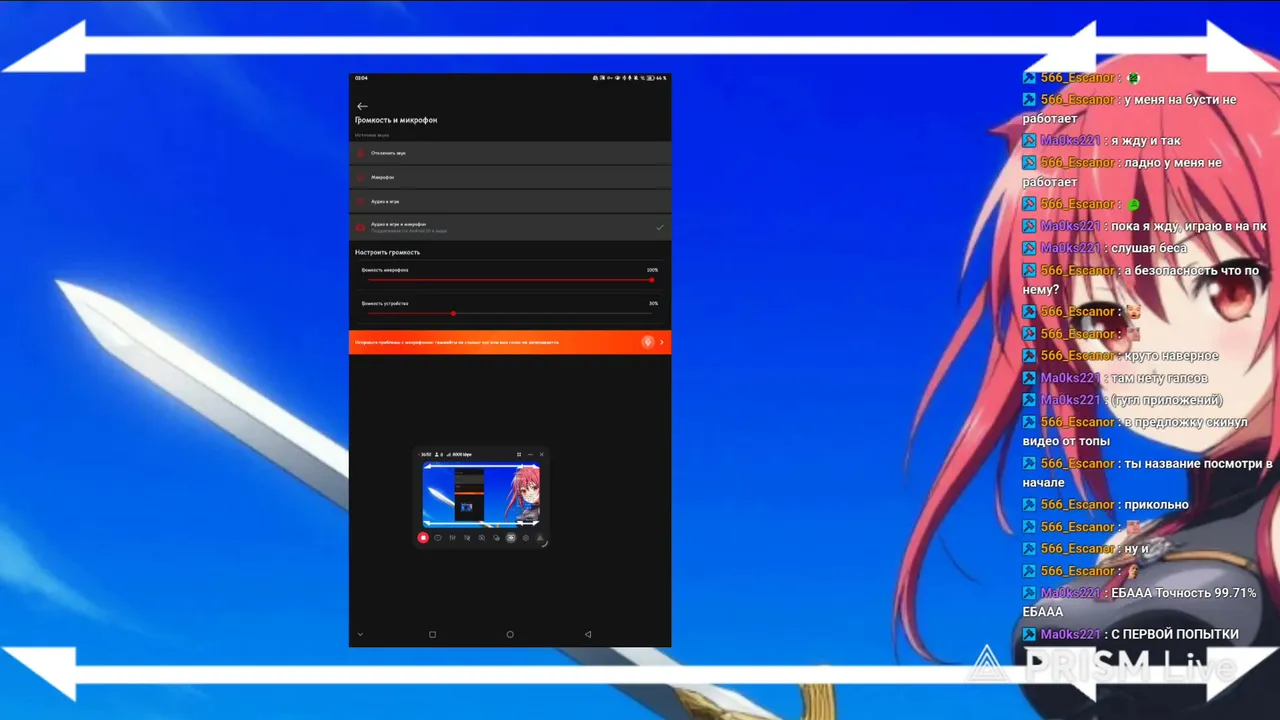Image resolution: width=1280 pixels, height=720 pixels.
Task: Click the '30%' device volume value
Action: (x=653, y=303)
